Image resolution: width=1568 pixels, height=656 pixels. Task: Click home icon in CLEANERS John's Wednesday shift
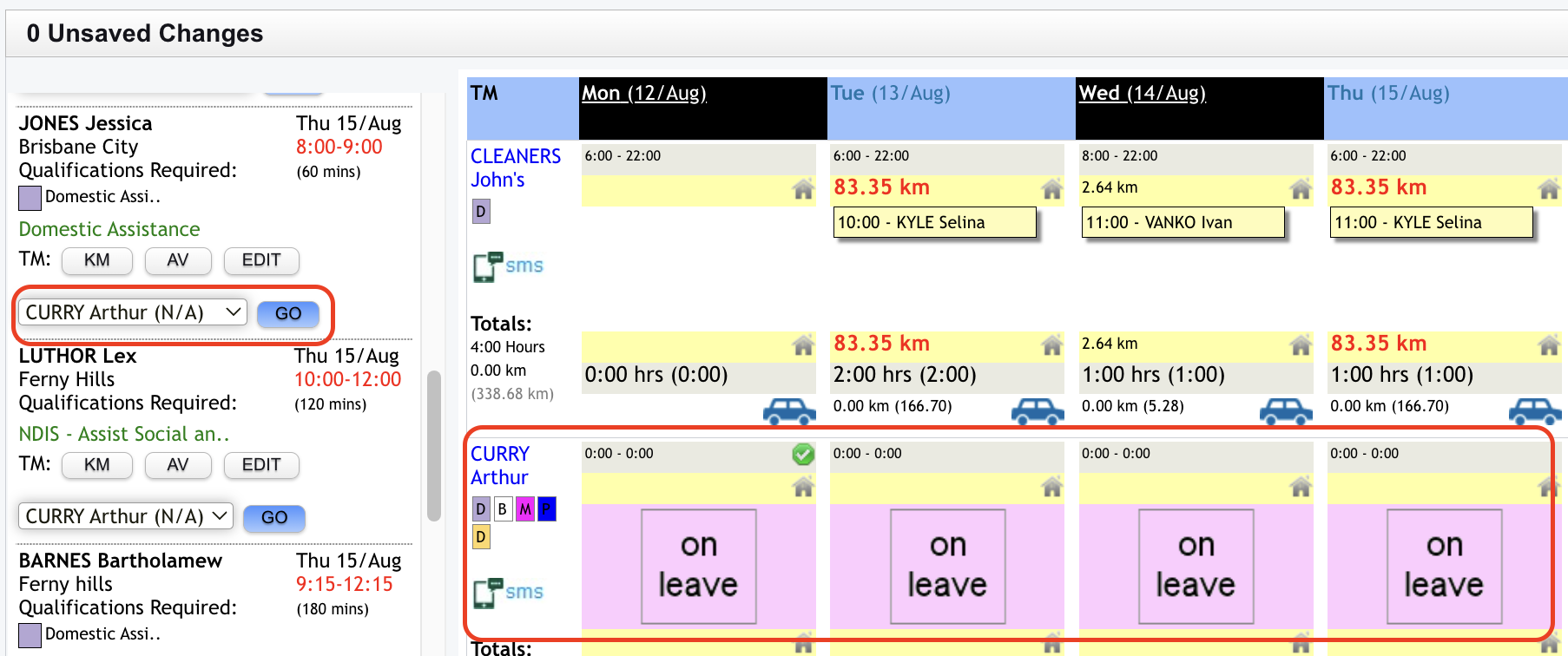coord(1300,188)
